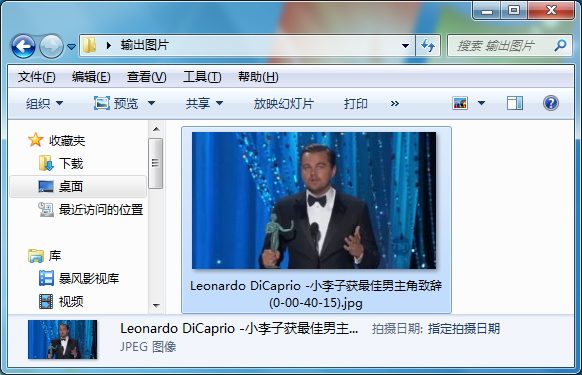Click the 预览 toolbar button
Image resolution: width=582 pixels, height=375 pixels.
pyautogui.click(x=116, y=103)
